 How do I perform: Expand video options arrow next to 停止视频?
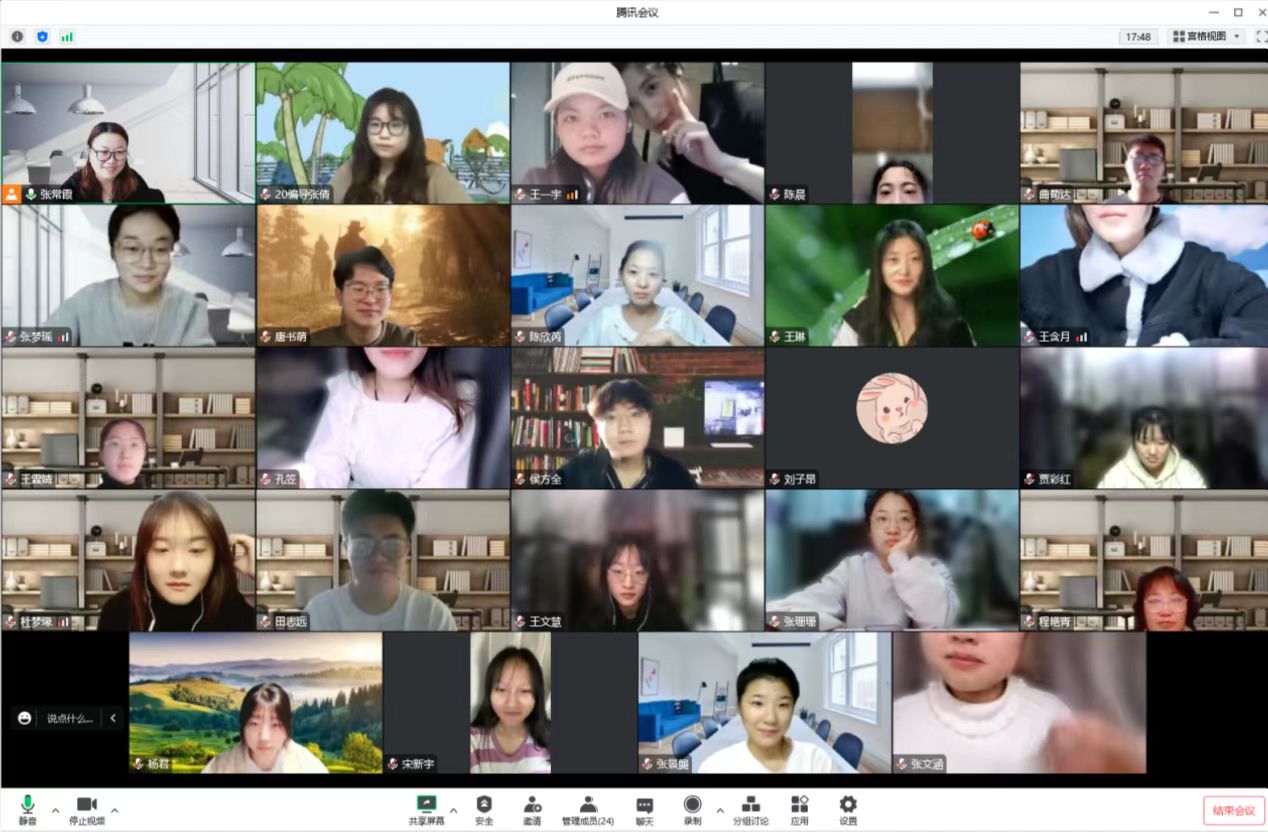(x=114, y=810)
